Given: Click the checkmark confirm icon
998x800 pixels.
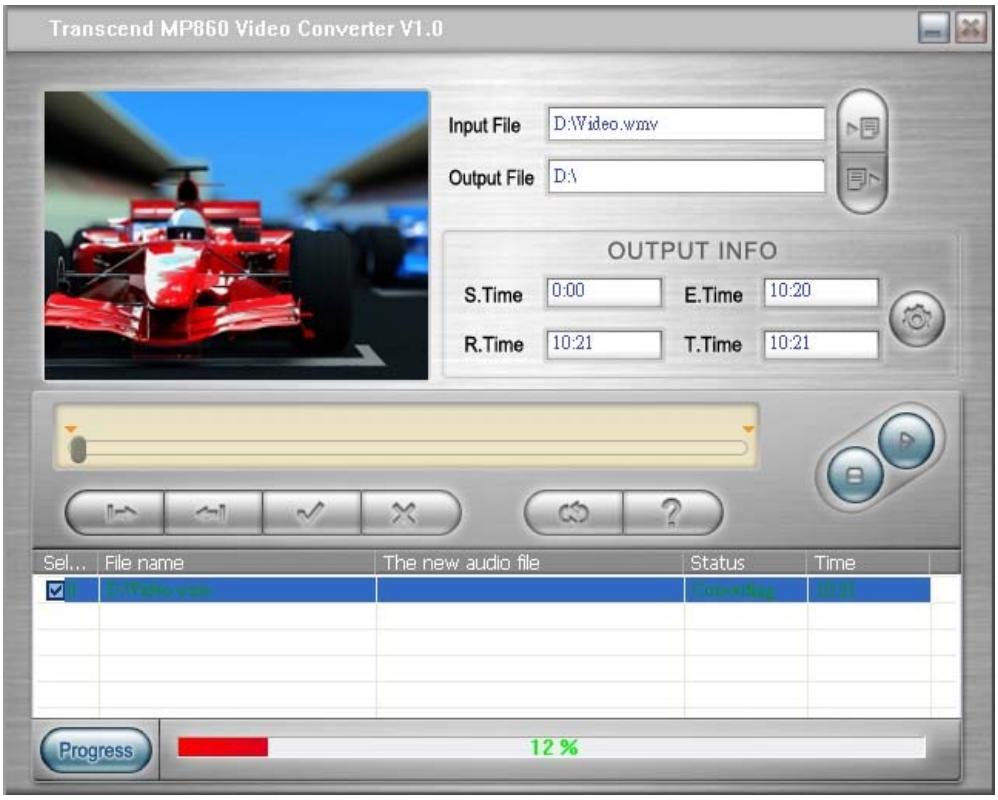Looking at the screenshot, I should click(x=311, y=512).
